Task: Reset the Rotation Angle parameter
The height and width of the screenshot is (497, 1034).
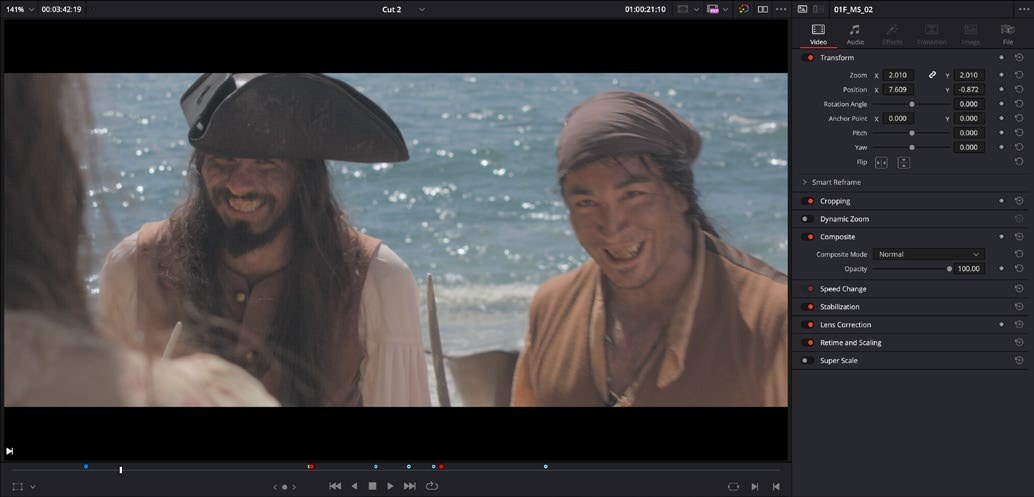Action: click(1019, 104)
